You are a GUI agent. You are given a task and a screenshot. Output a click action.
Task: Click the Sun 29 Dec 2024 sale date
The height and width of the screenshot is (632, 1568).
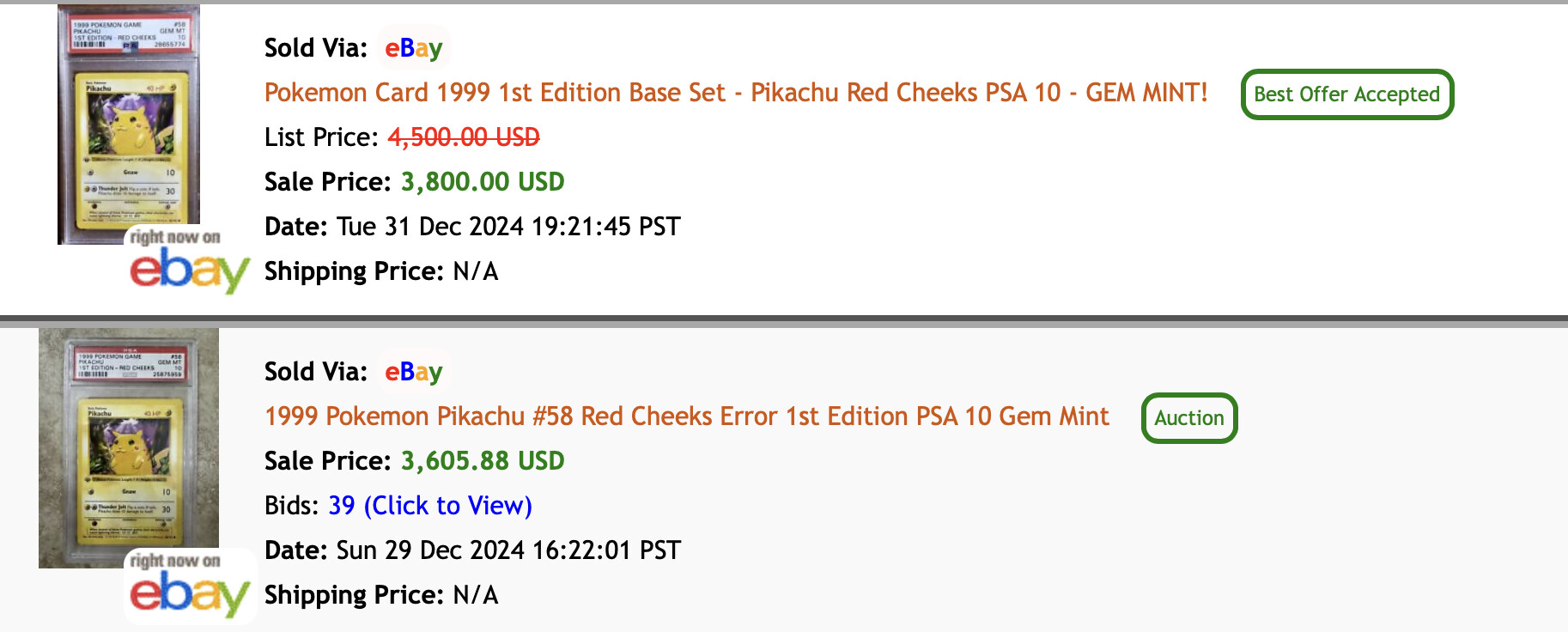pos(508,550)
